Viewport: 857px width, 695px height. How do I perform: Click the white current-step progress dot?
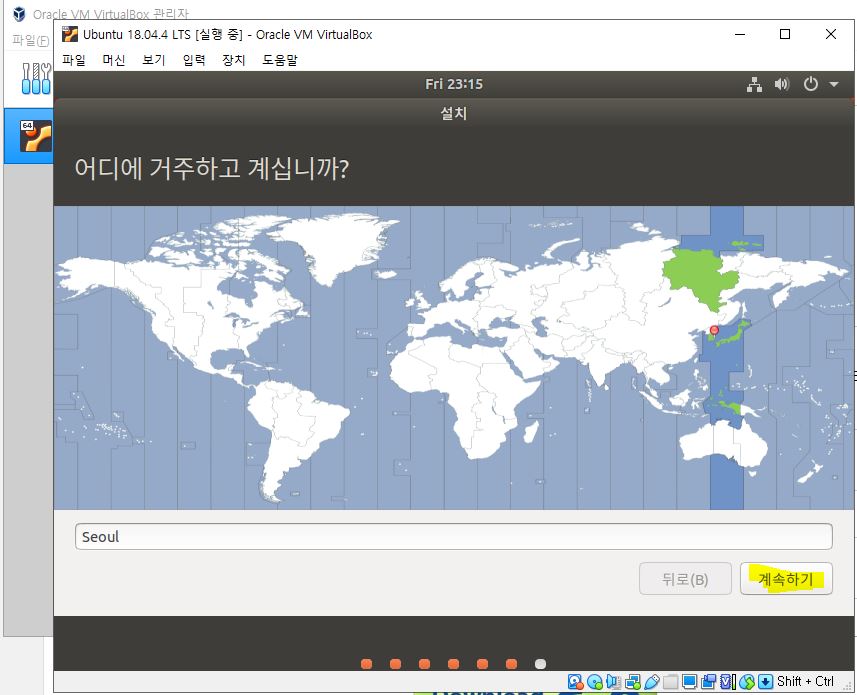[540, 664]
